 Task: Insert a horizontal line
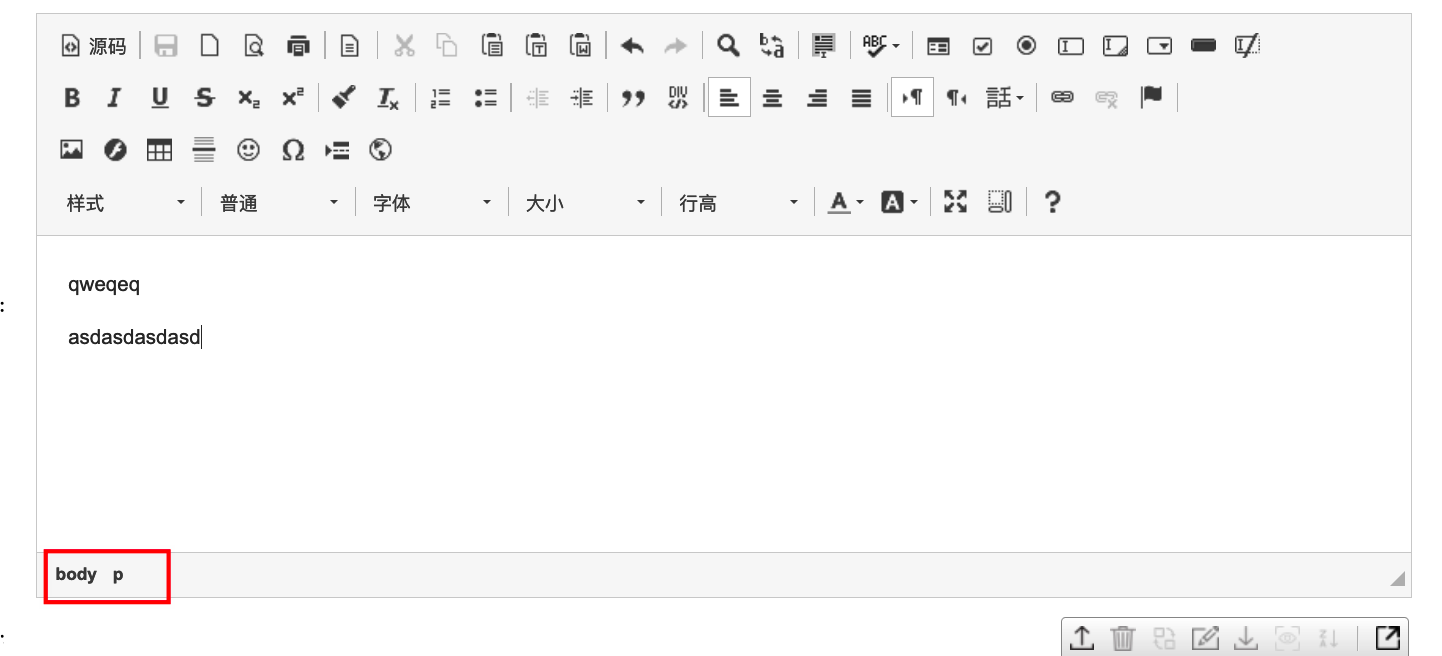(x=204, y=150)
